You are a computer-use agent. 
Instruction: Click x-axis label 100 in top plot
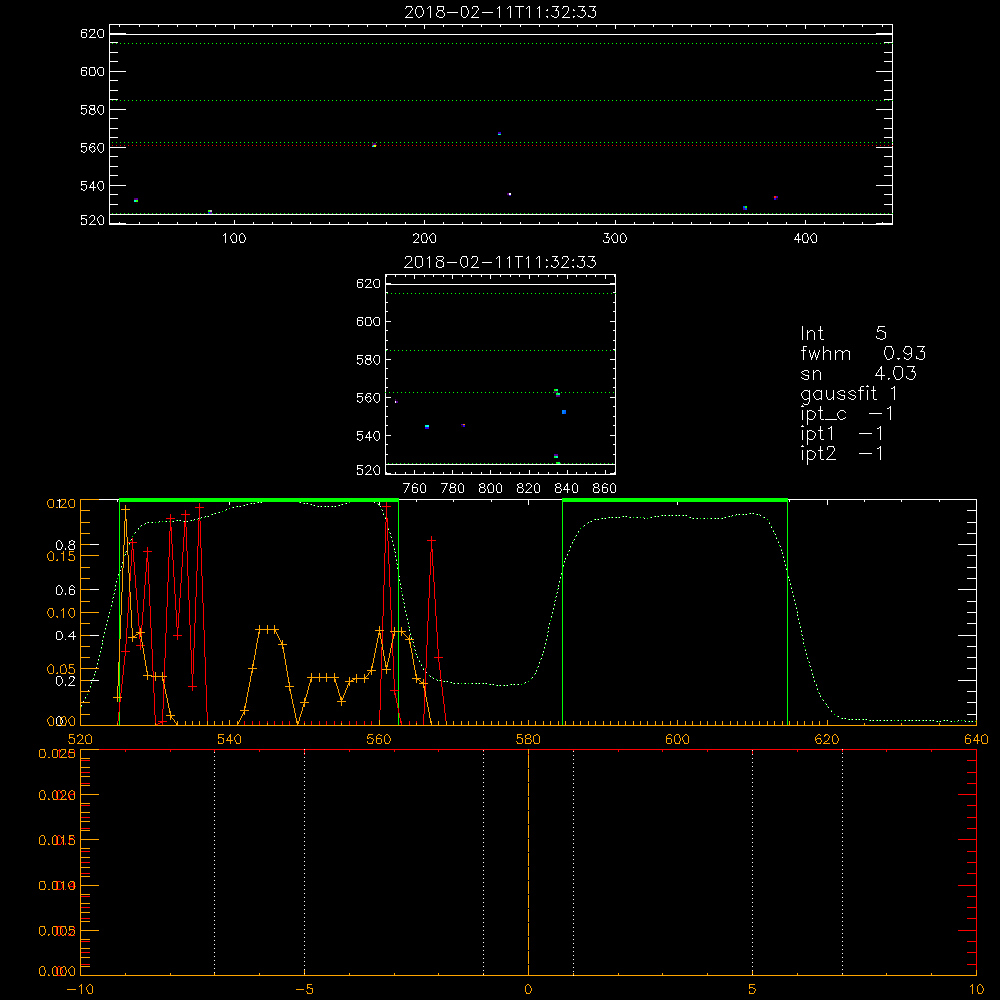(234, 239)
